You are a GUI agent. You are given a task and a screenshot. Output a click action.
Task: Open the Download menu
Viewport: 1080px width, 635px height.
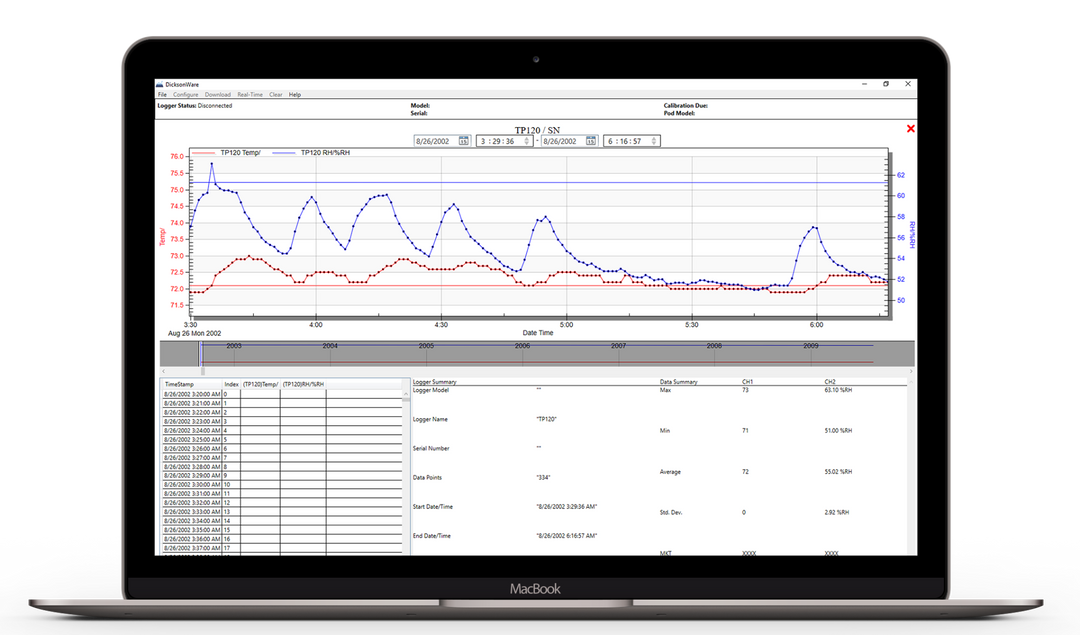[x=218, y=94]
